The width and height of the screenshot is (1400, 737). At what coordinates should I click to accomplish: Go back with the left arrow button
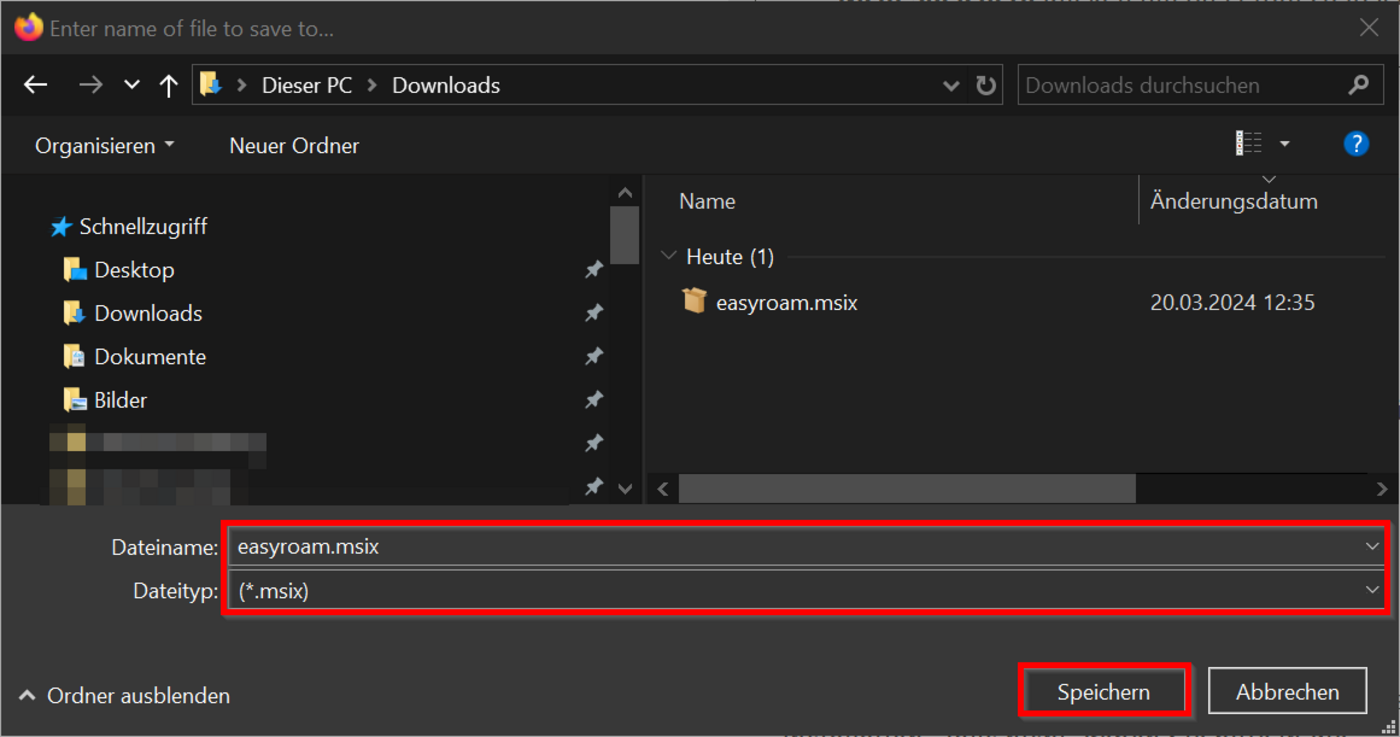click(36, 85)
